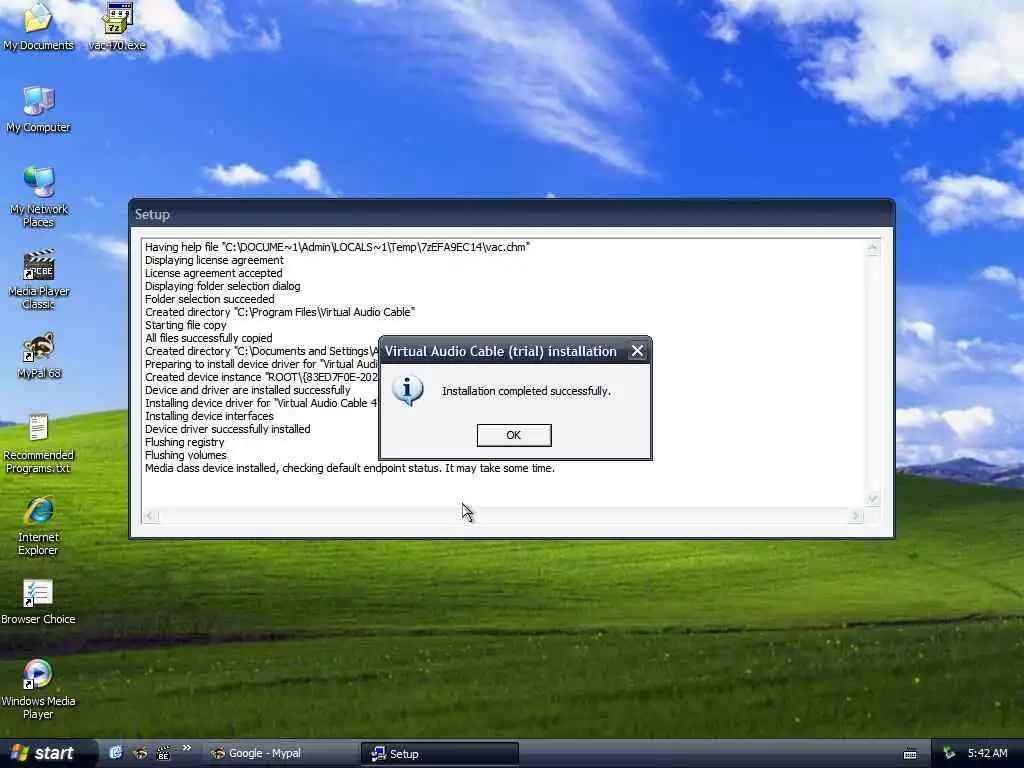
Task: Click the Setup taskbar button
Action: (x=440, y=754)
